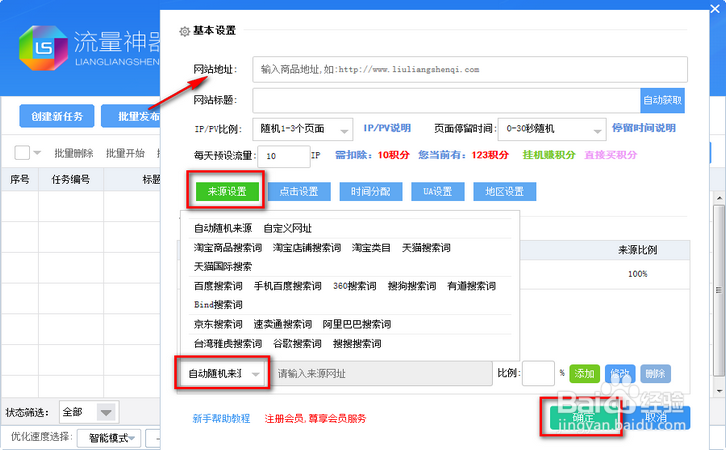Open the 直接买积分 link
The image size is (726, 450).
(x=611, y=155)
